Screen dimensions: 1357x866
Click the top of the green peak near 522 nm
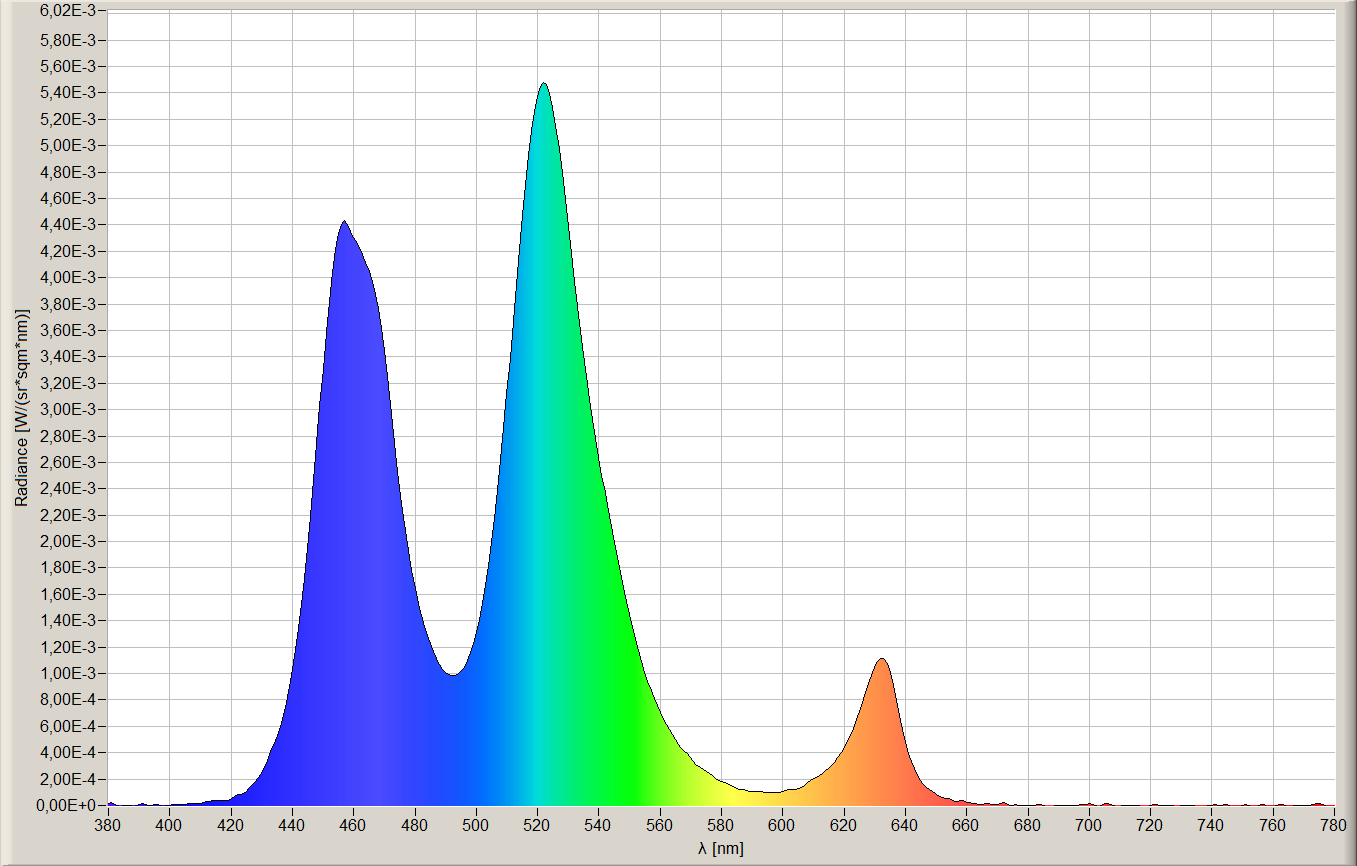pos(543,84)
